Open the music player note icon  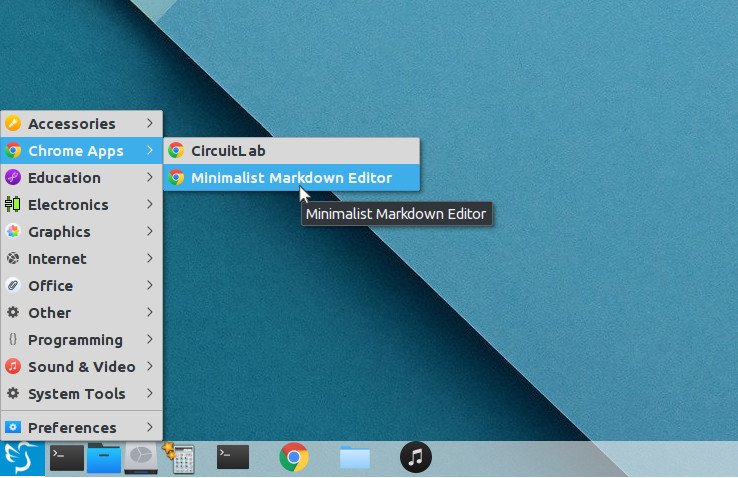416,457
